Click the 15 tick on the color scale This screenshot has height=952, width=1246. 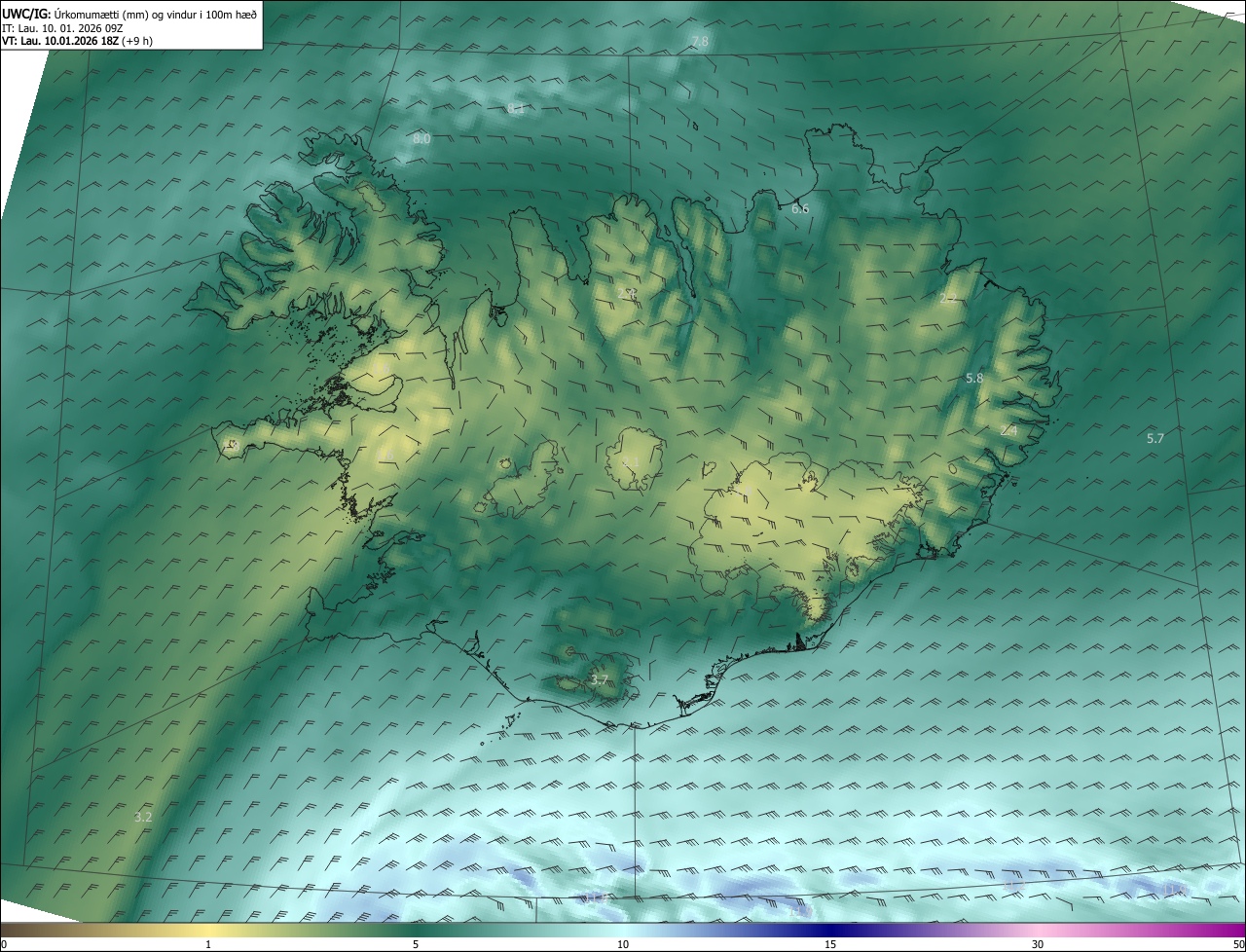830,944
